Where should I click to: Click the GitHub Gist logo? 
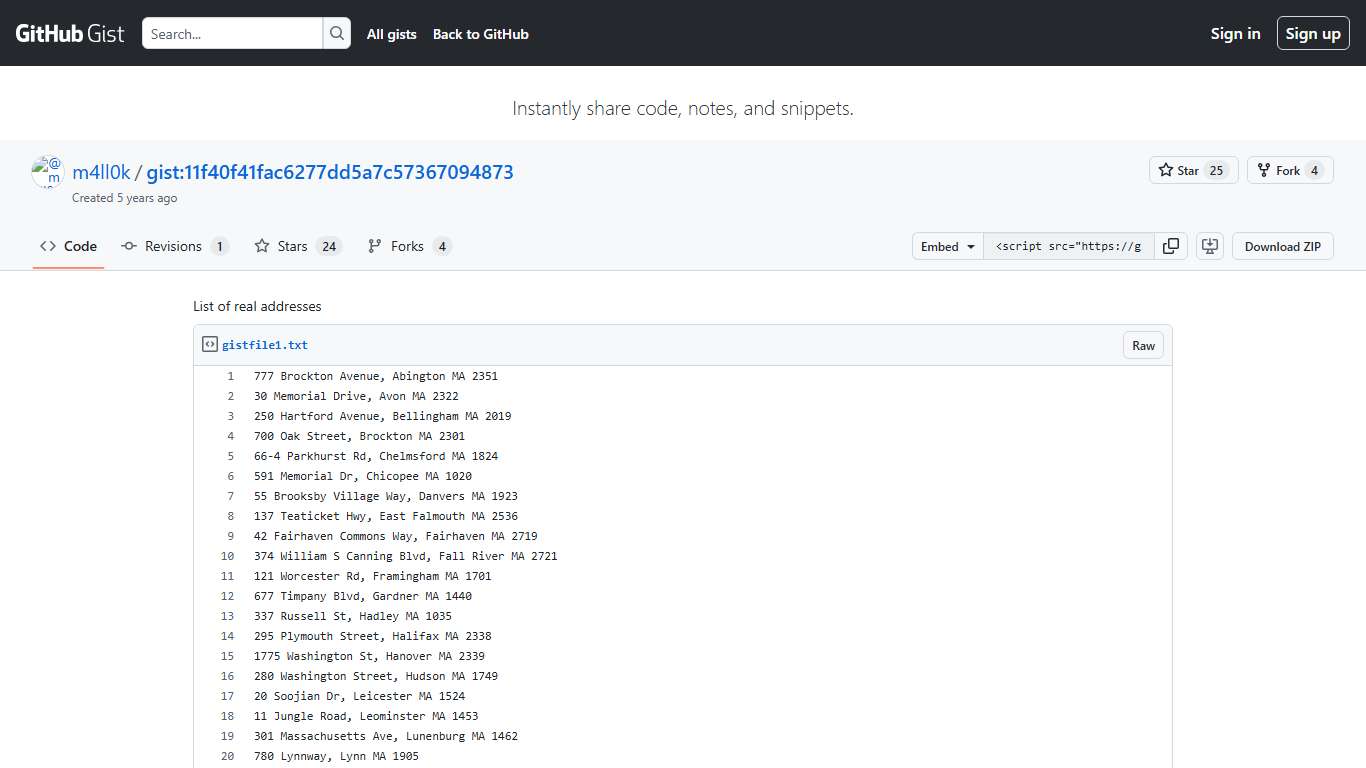tap(68, 32)
